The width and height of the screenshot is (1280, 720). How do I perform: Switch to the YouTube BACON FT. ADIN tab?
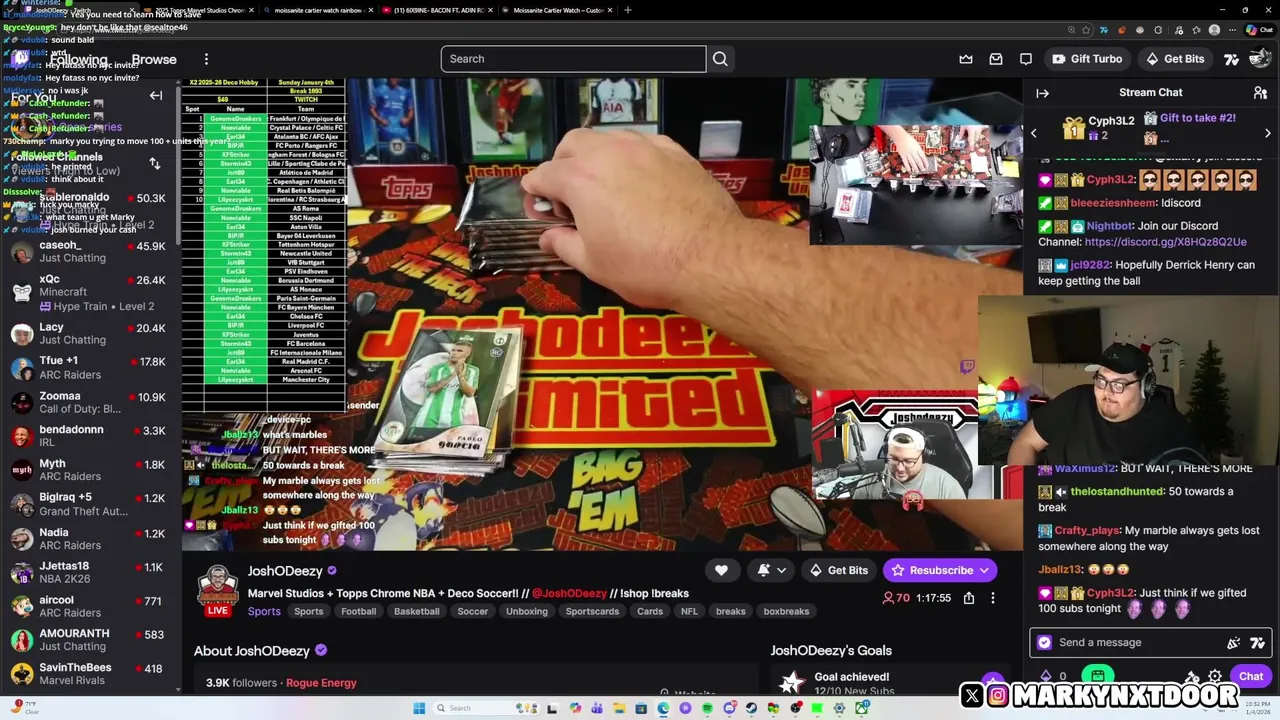click(439, 10)
